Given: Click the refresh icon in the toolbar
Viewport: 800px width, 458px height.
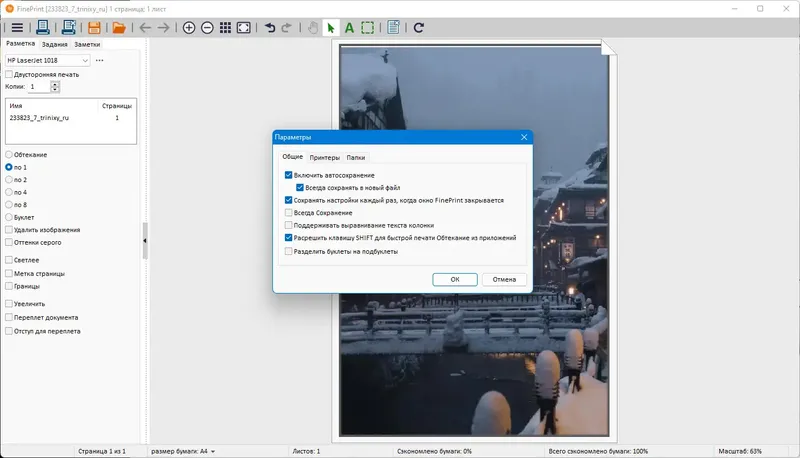Looking at the screenshot, I should (419, 28).
